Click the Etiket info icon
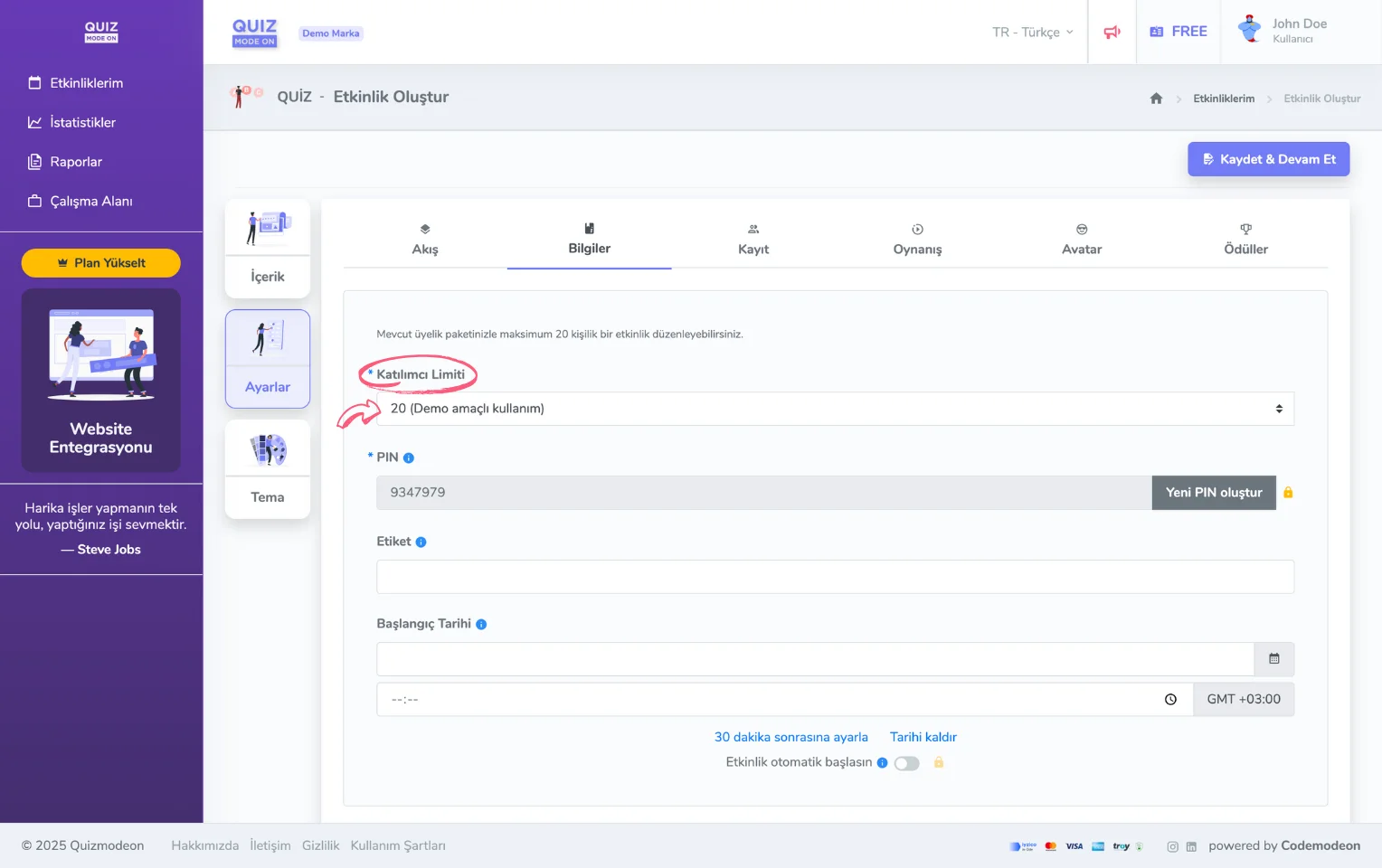Screen dimensions: 1382x868 pos(421,542)
